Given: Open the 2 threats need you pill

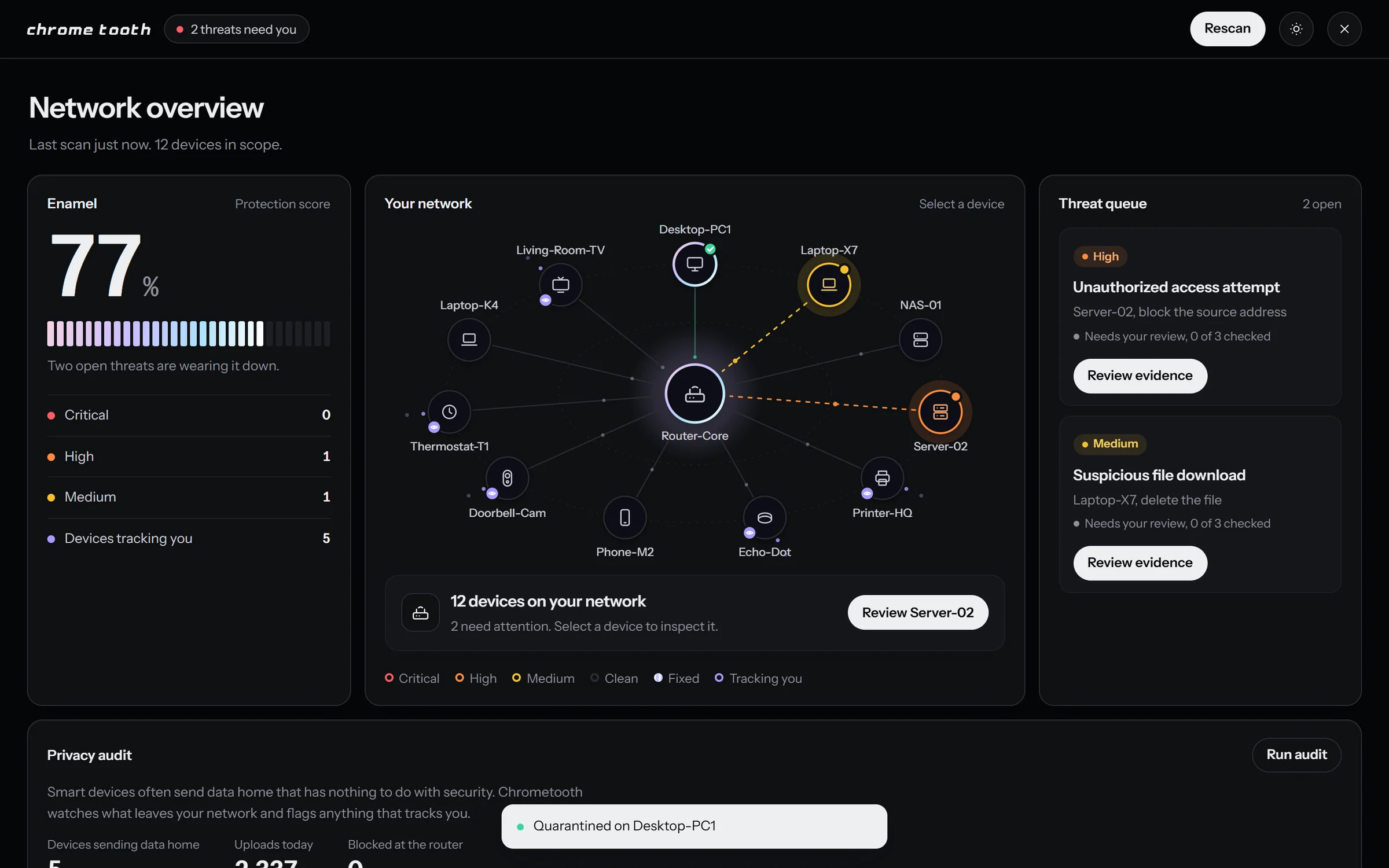Looking at the screenshot, I should click(236, 29).
